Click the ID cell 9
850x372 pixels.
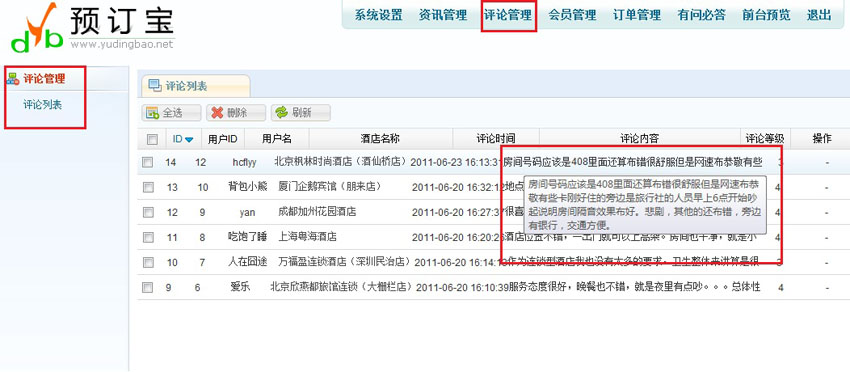169,287
